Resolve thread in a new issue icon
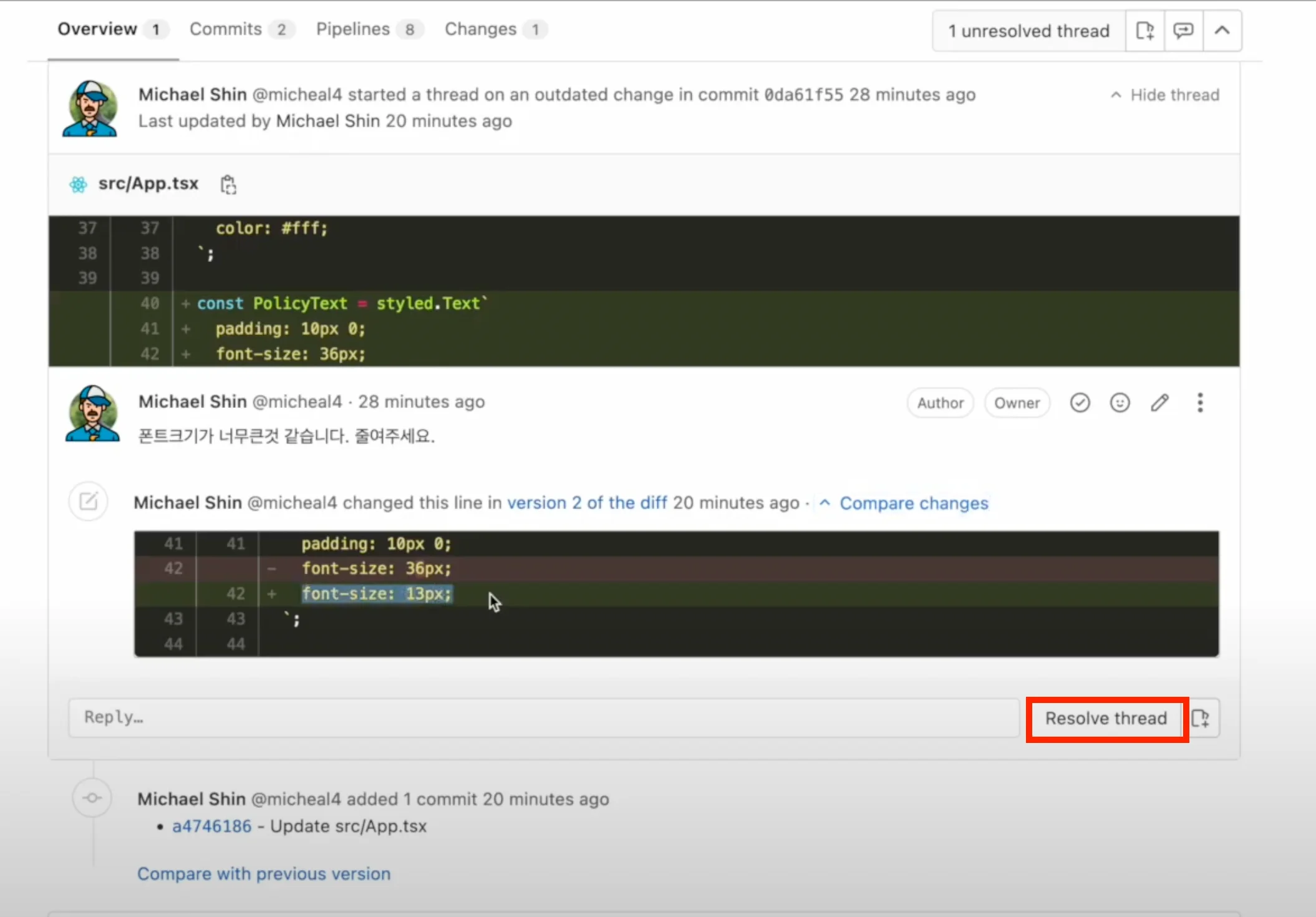1316x917 pixels. point(1201,718)
